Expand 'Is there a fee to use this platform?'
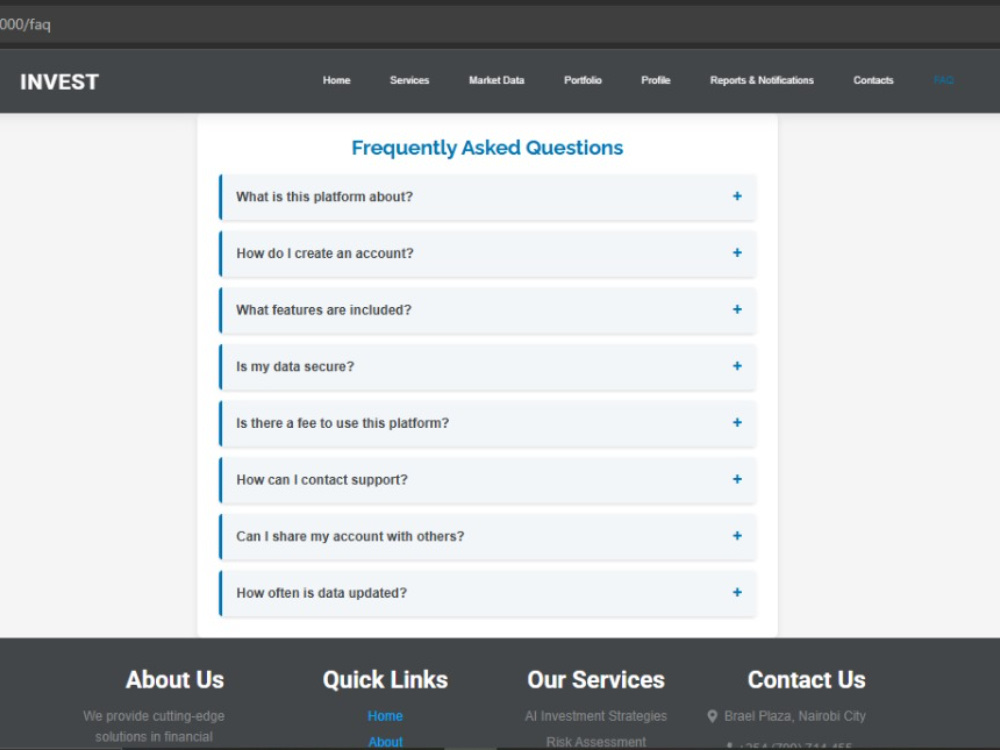 [x=488, y=423]
